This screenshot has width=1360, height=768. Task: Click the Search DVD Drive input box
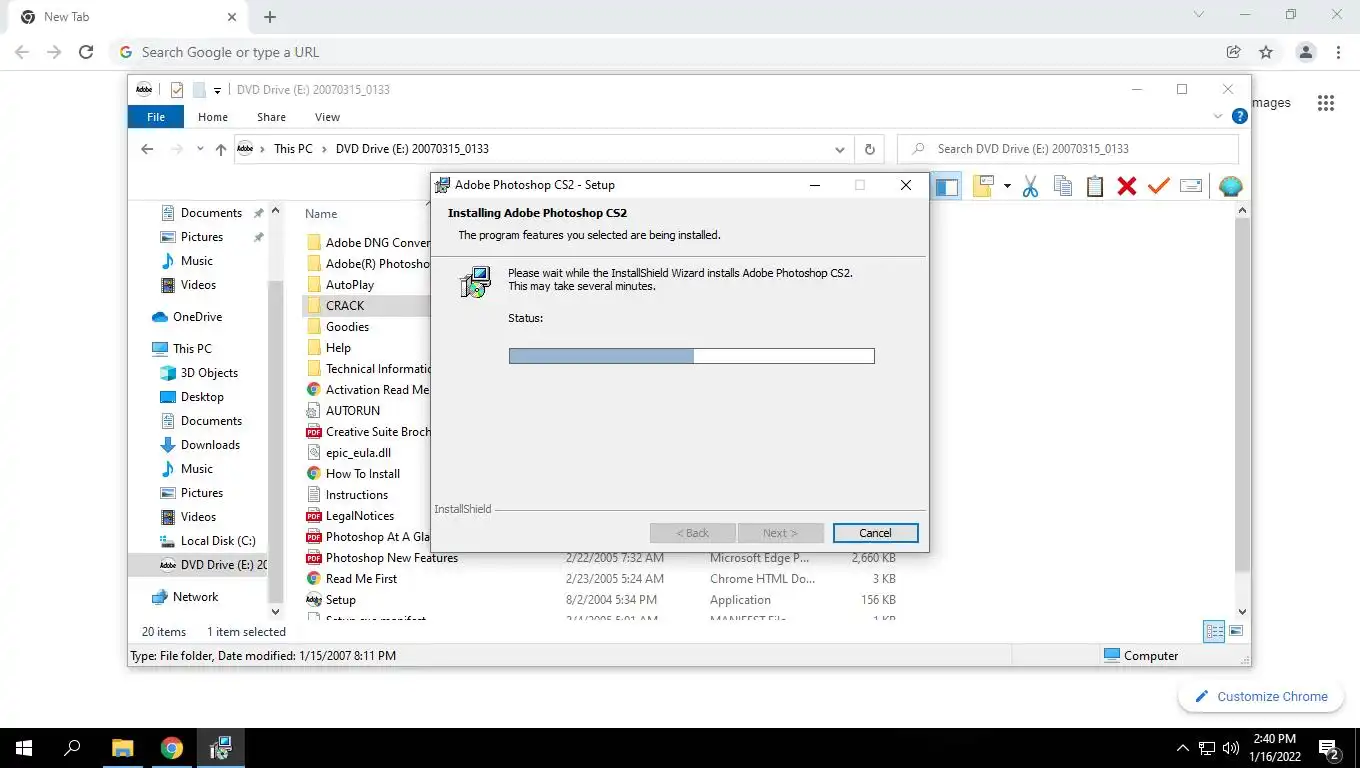click(1068, 149)
